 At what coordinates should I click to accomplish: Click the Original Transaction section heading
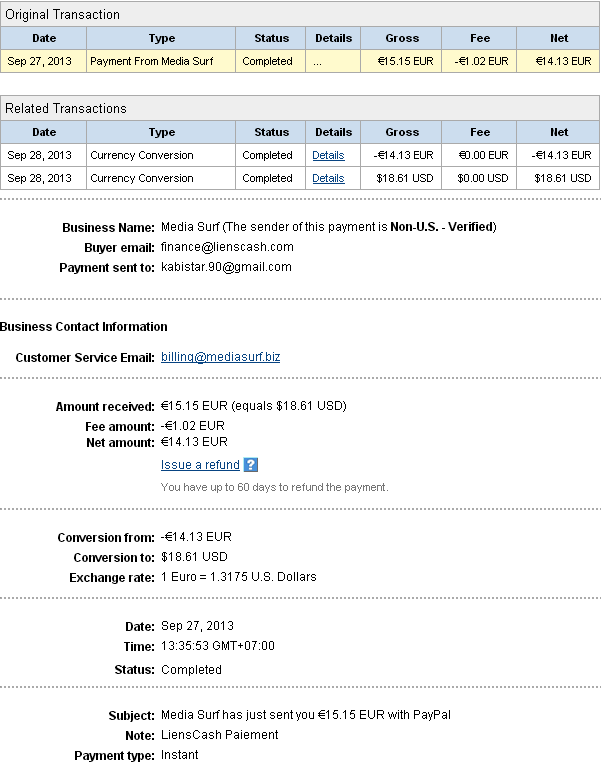click(62, 15)
